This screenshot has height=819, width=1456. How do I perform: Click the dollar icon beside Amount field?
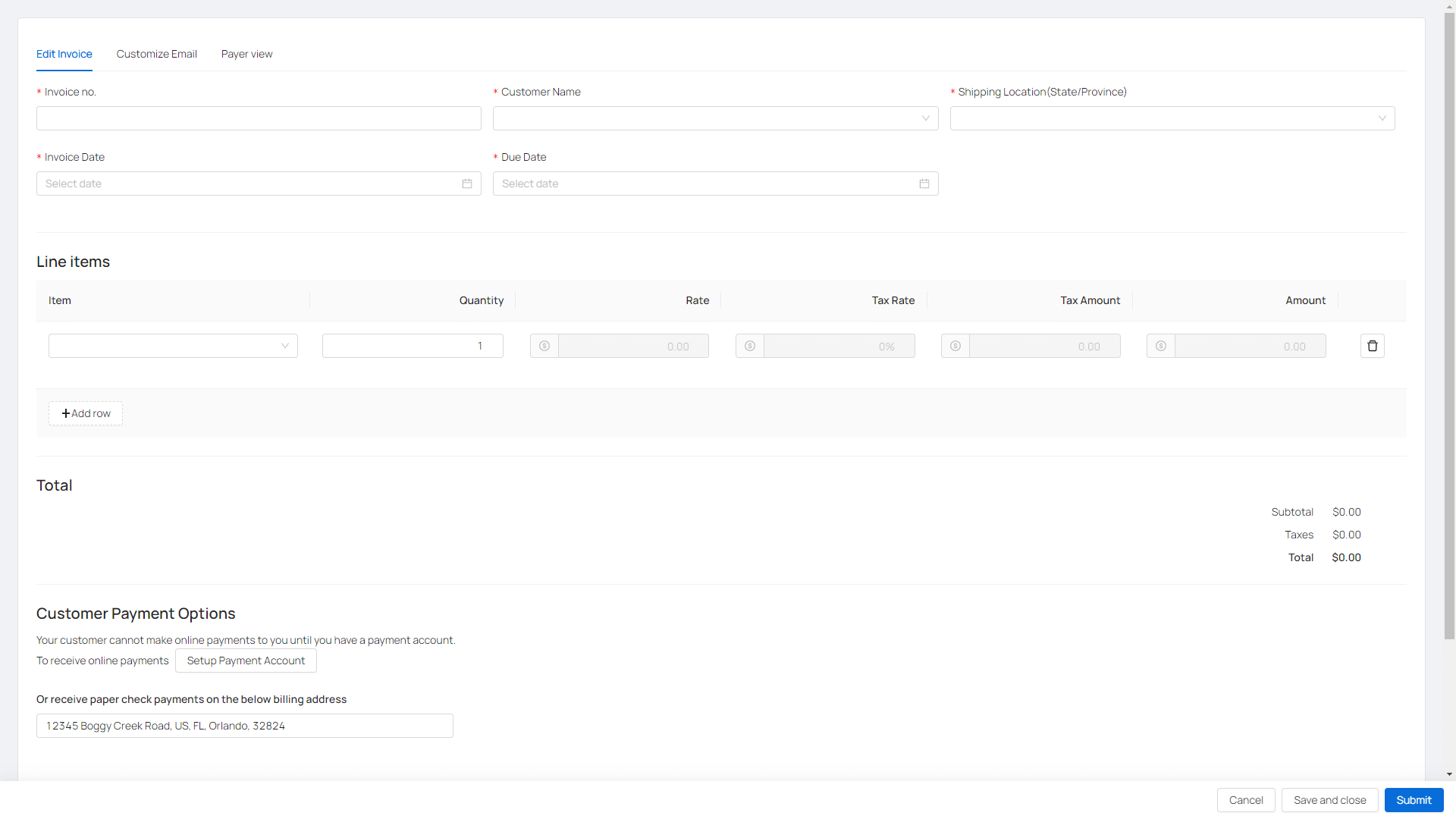click(x=1161, y=346)
